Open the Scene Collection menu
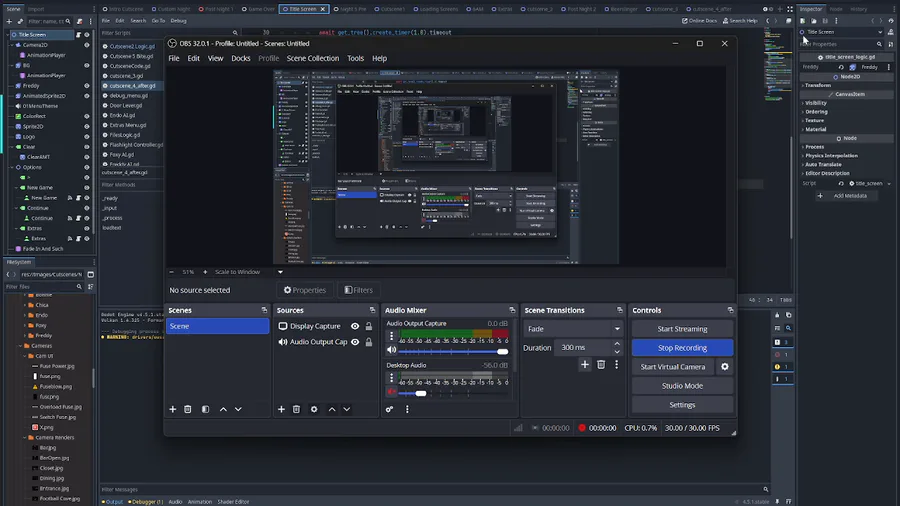This screenshot has height=506, width=900. 313,58
